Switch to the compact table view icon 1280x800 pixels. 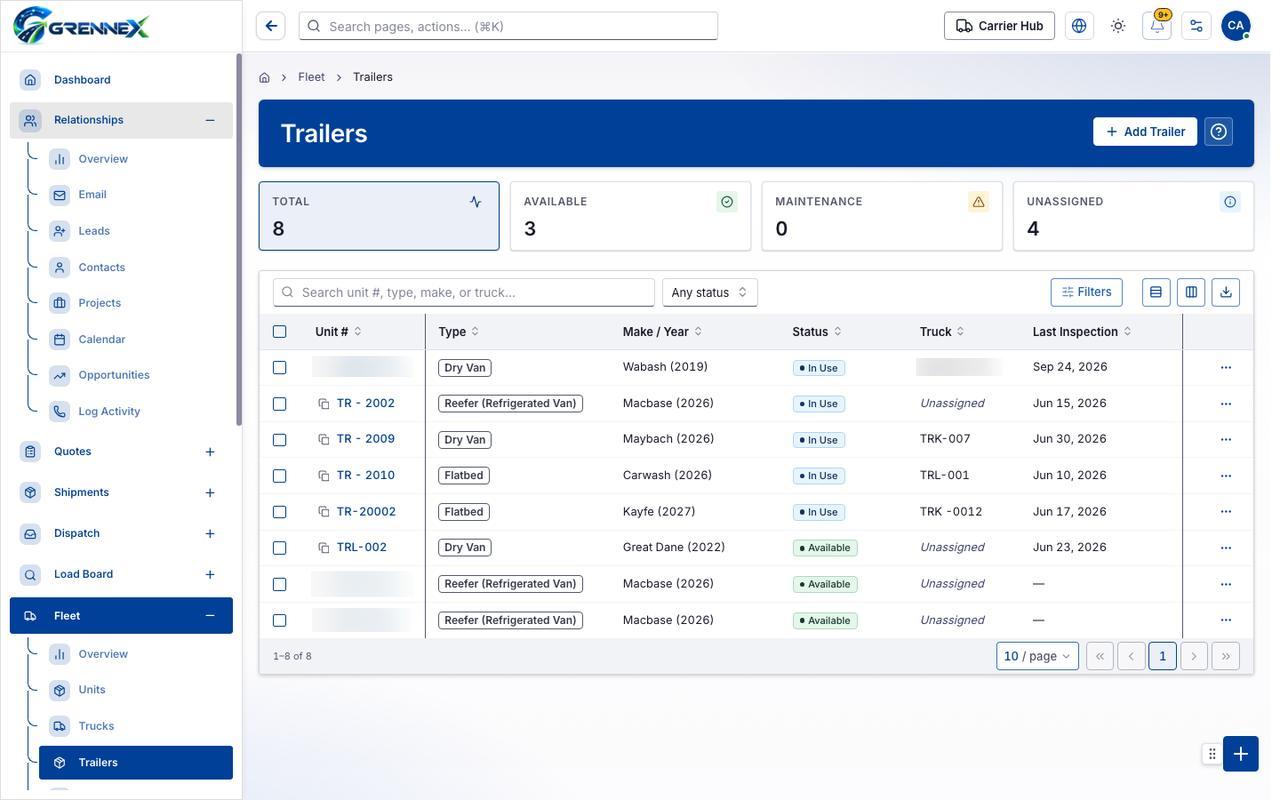(1156, 292)
